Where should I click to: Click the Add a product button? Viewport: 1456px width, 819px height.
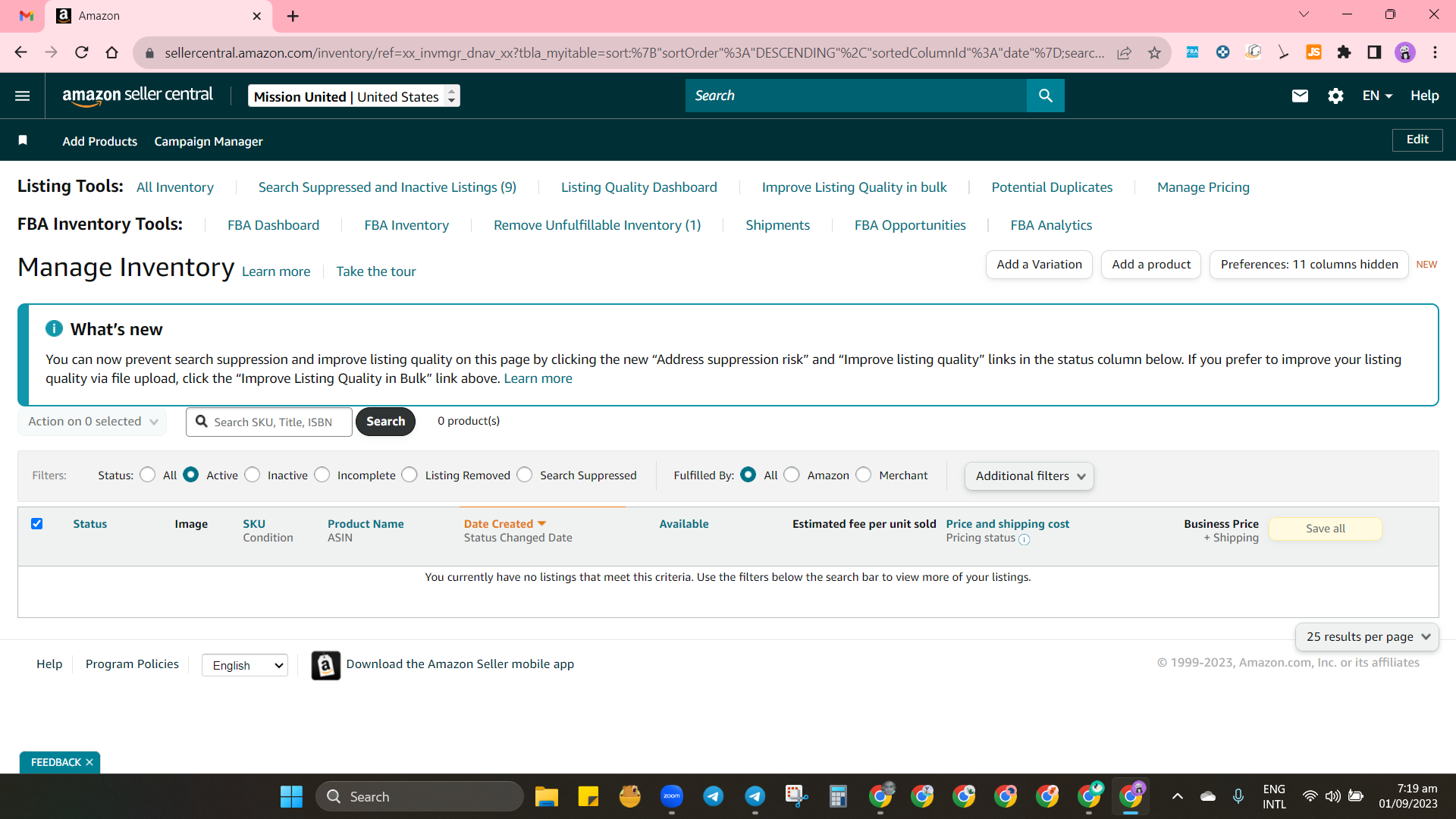[1151, 265]
